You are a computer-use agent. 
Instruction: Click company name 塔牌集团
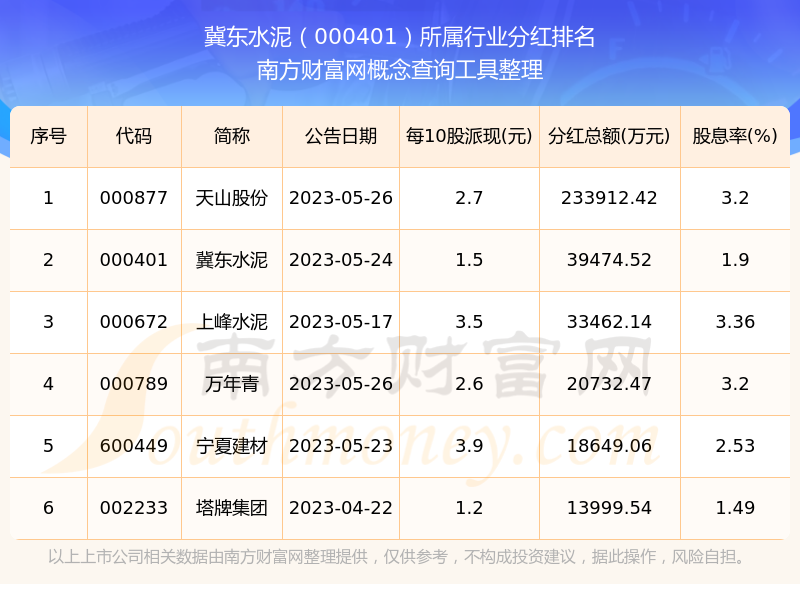point(232,508)
